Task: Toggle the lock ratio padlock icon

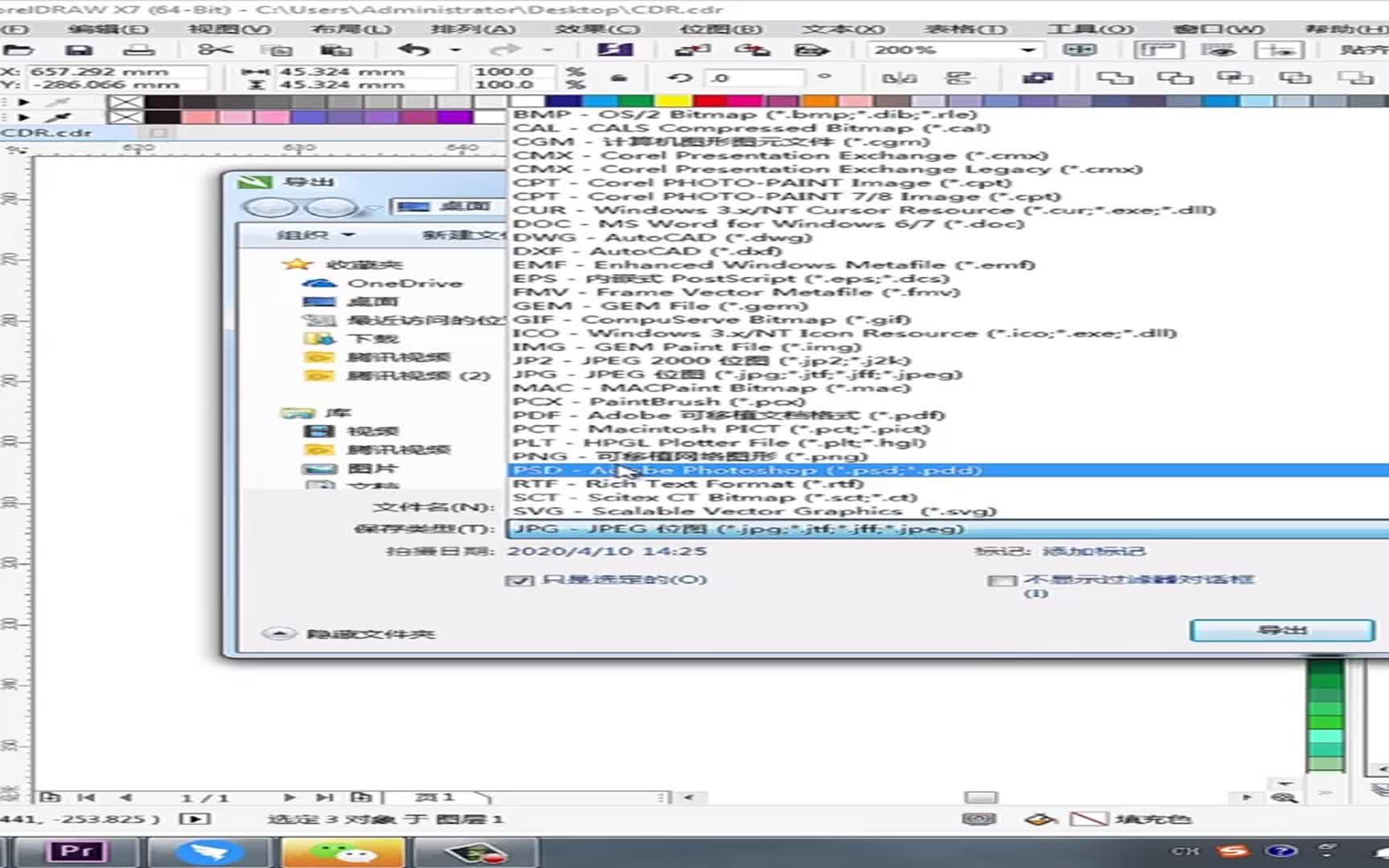Action: pos(618,78)
